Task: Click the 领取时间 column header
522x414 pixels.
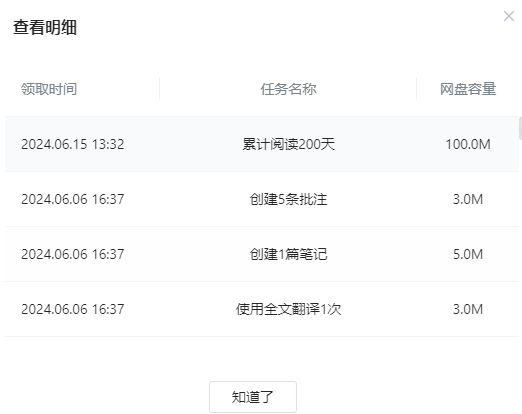Action: [49, 89]
